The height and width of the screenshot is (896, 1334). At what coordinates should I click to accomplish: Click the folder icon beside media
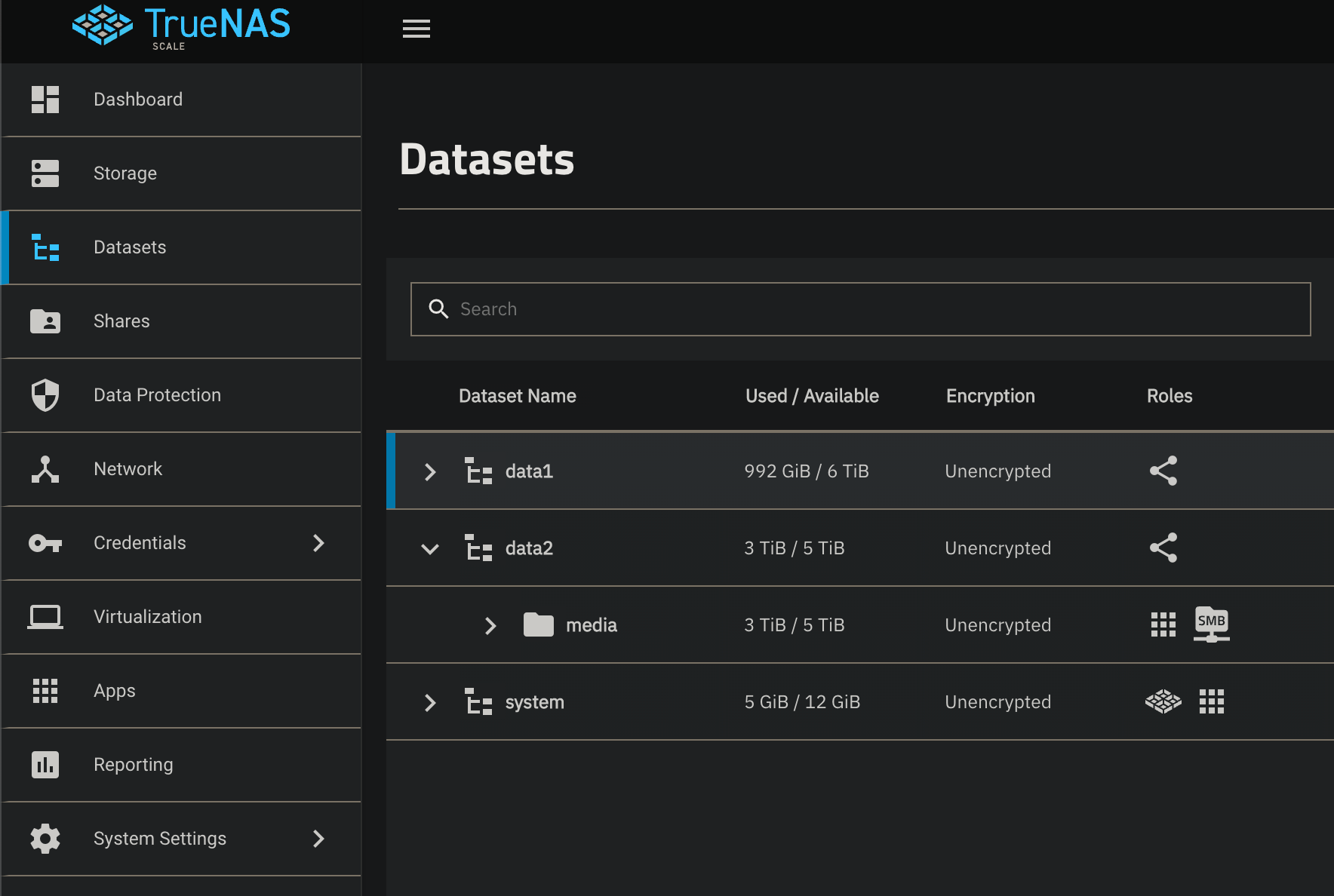click(539, 624)
